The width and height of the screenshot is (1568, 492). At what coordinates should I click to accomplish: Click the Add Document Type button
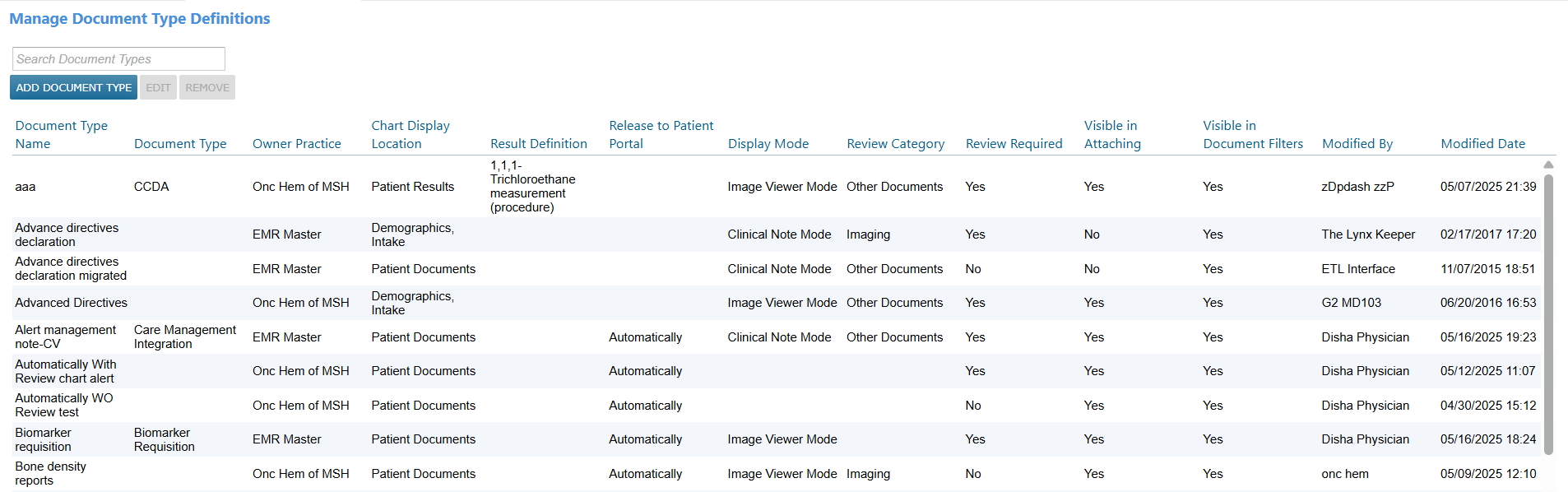click(x=73, y=87)
